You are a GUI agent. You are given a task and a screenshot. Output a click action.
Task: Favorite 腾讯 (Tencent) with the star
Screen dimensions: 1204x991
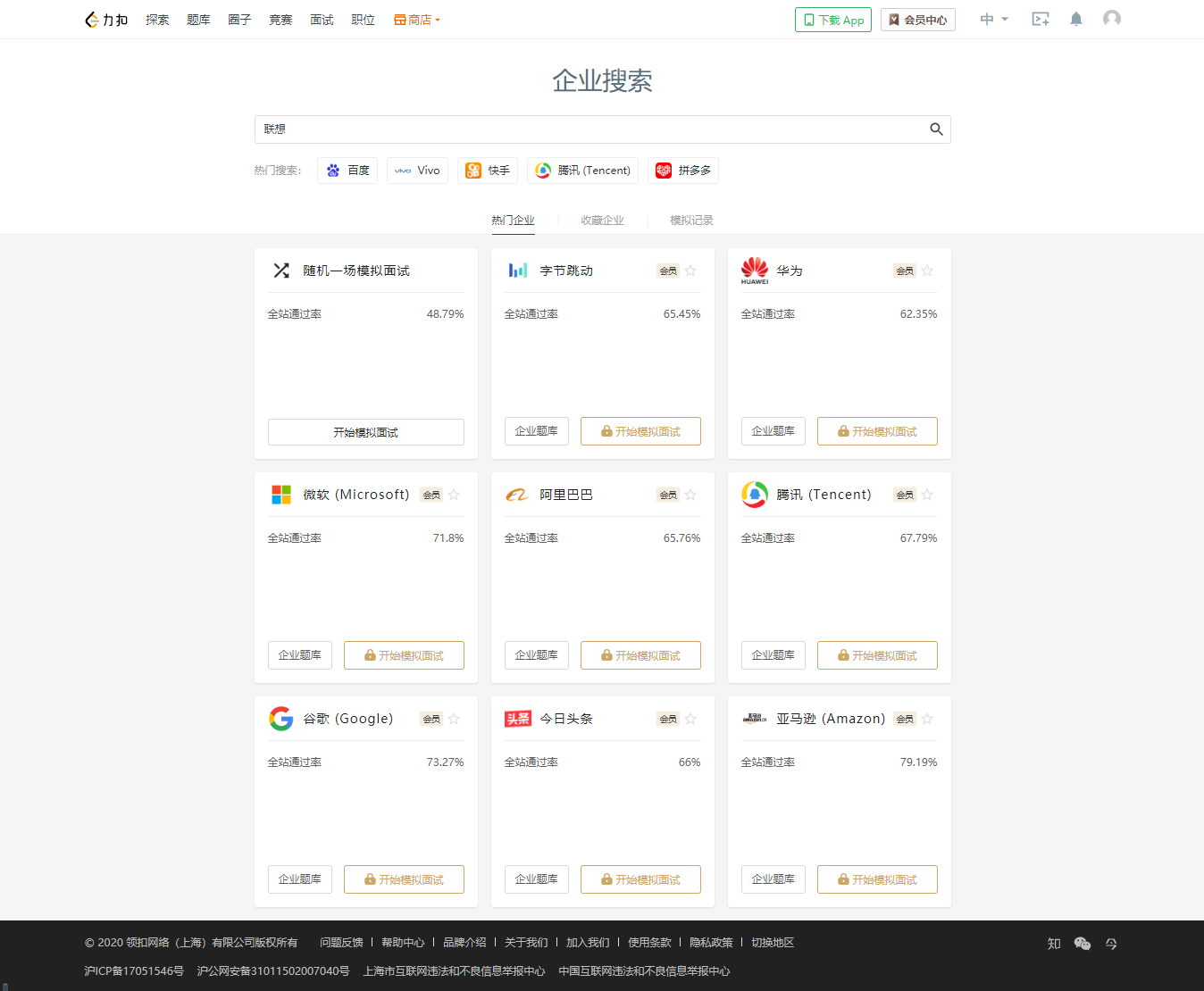coord(927,495)
